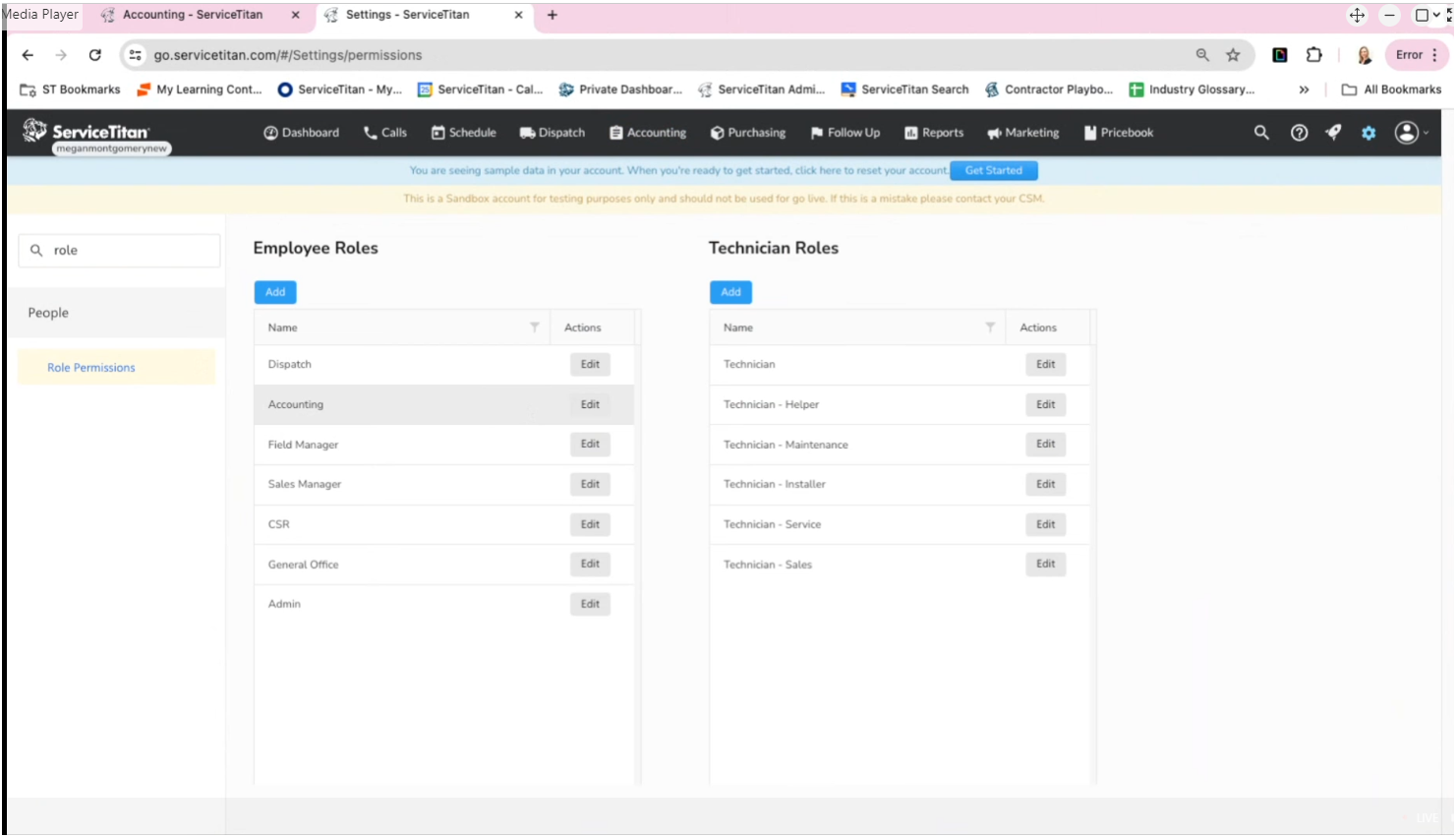Click the browser zoom magnifier icon

point(1202,55)
